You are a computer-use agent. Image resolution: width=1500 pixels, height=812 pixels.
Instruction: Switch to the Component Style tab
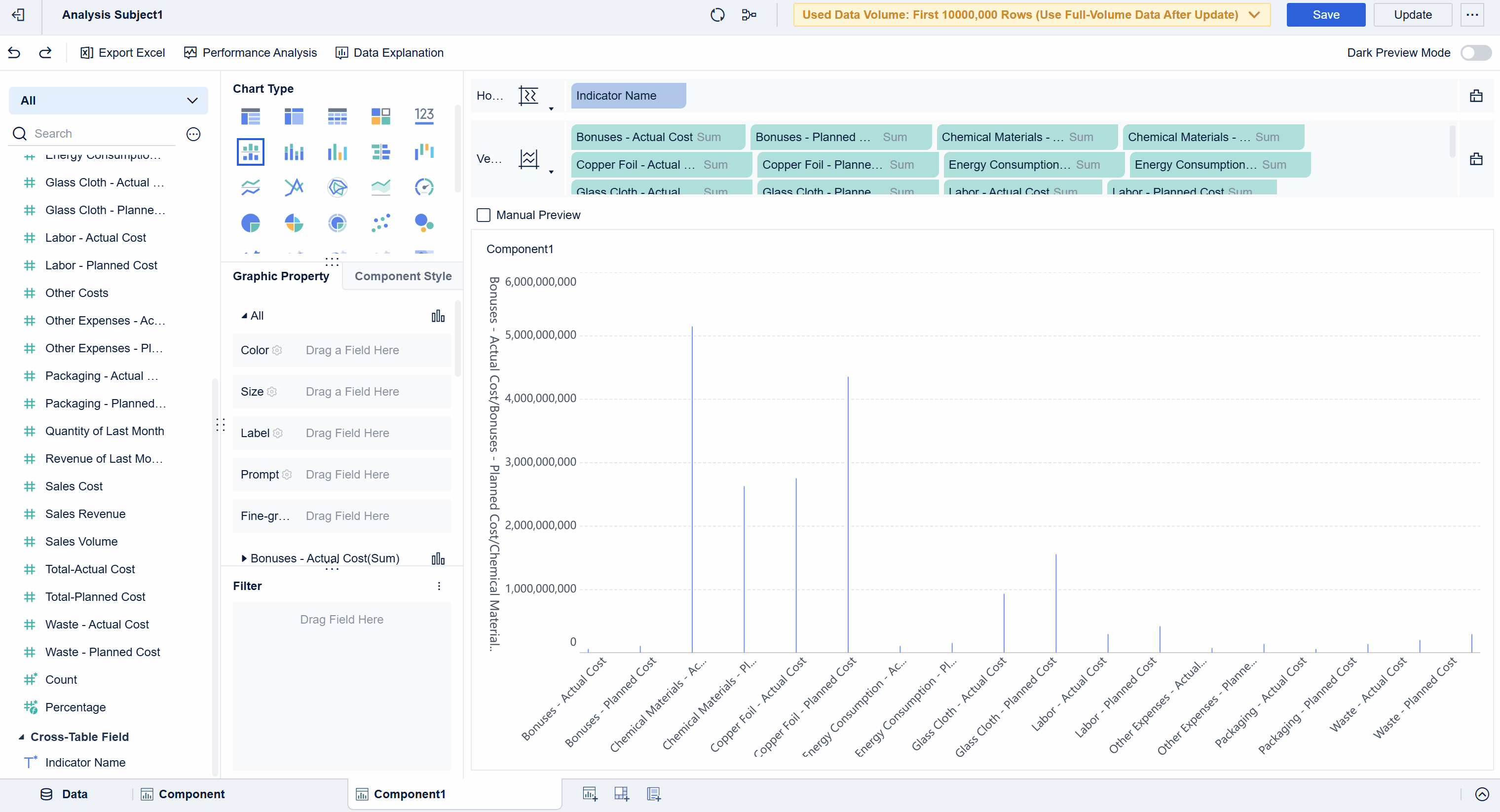[x=402, y=276]
